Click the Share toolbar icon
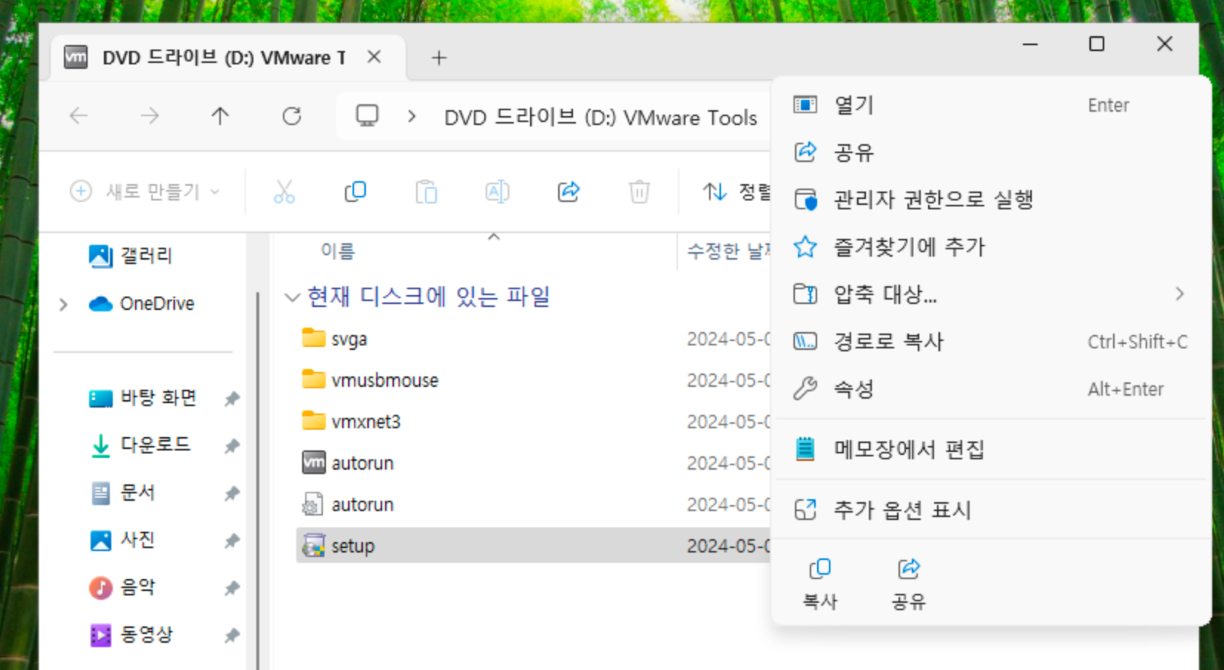1224x670 pixels. point(569,191)
